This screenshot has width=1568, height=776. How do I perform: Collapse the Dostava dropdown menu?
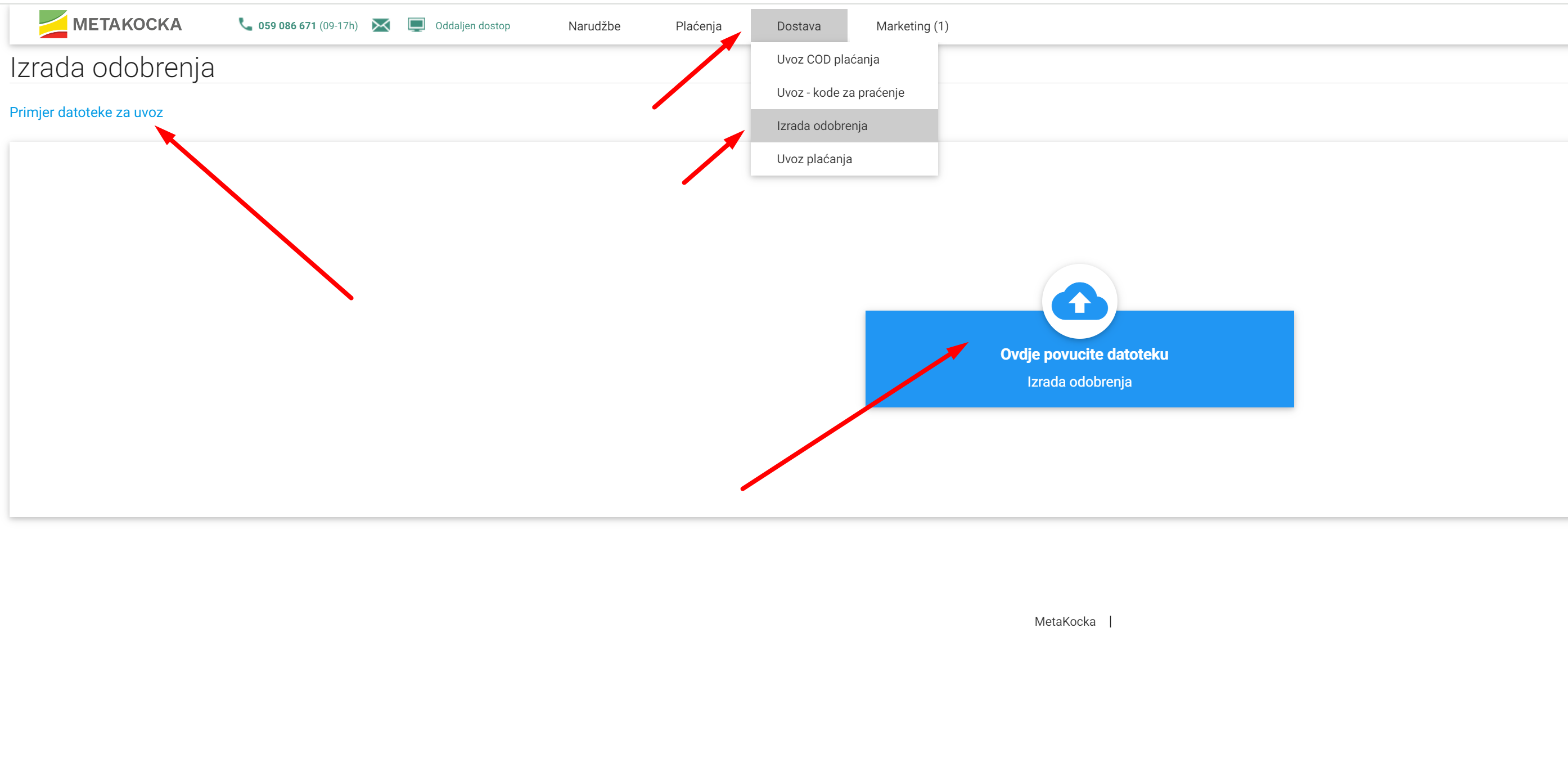[798, 26]
